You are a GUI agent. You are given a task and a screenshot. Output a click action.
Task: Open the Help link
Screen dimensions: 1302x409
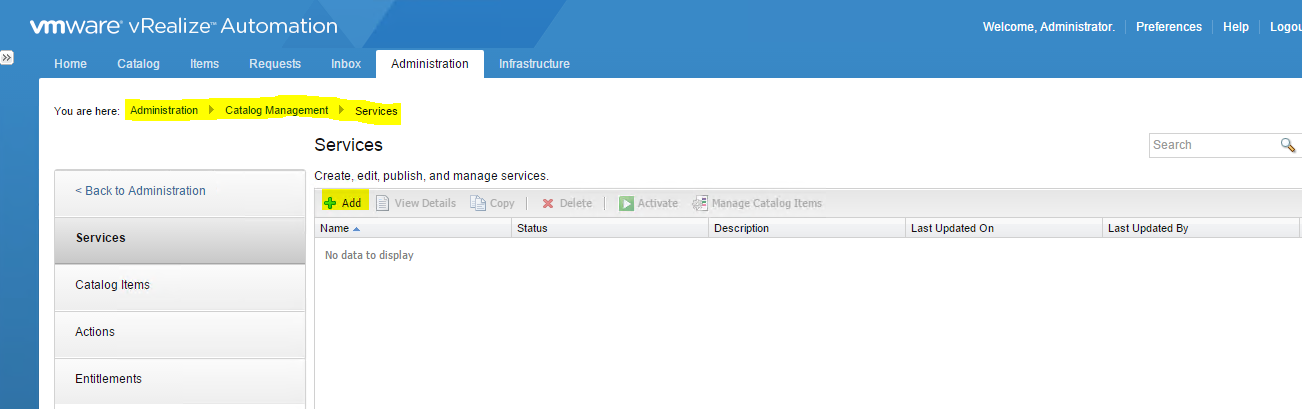[1236, 27]
